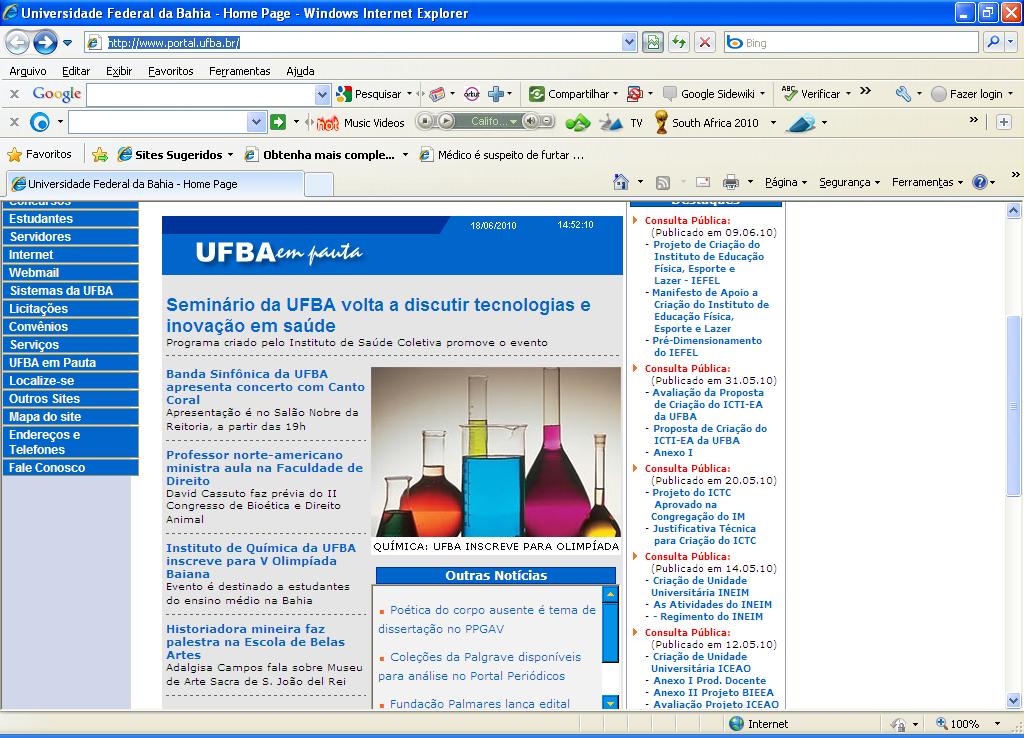Add to favorites bar with star-arrow icon
Viewport: 1024px width, 738px height.
pos(100,155)
